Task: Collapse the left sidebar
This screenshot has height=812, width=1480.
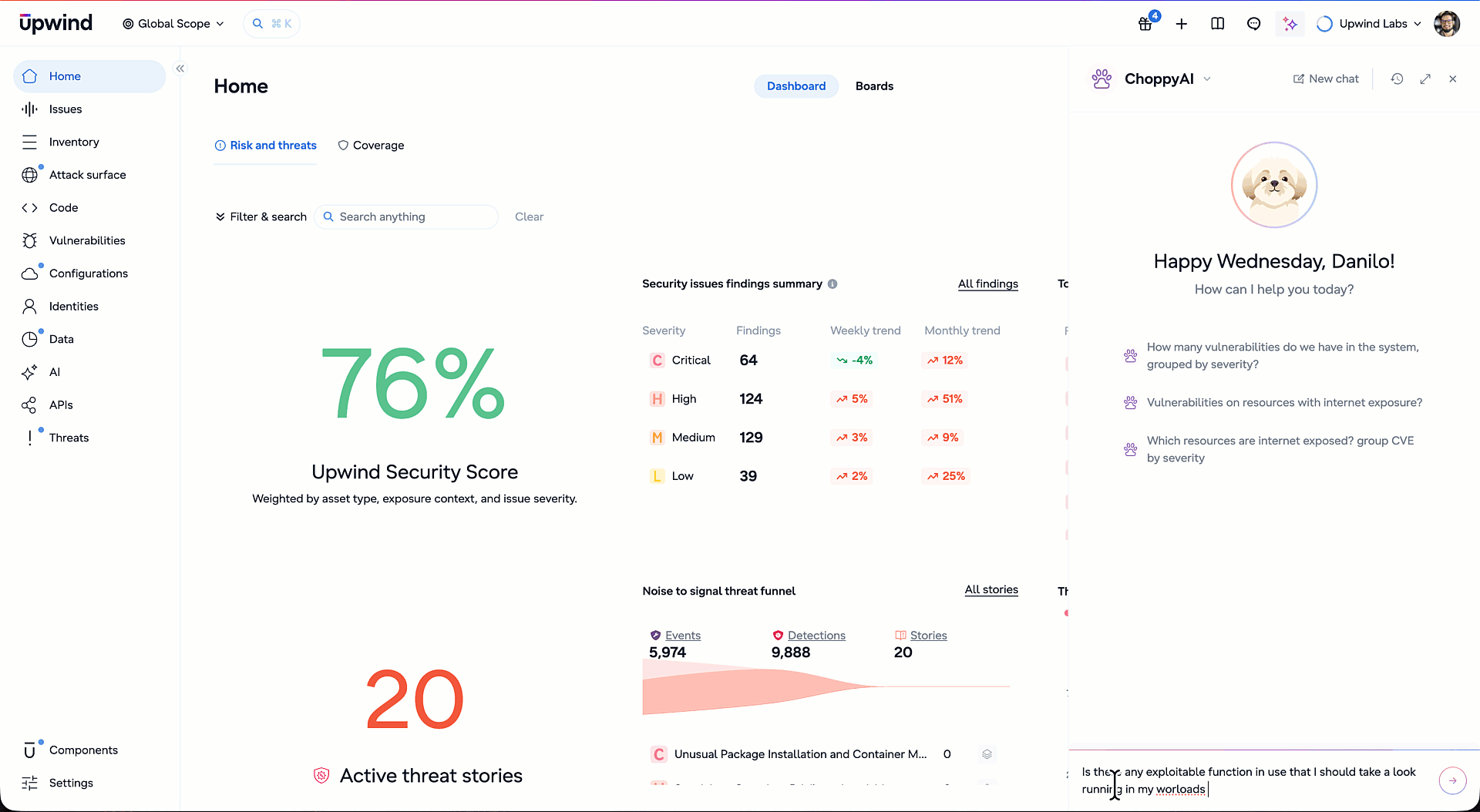Action: point(180,69)
